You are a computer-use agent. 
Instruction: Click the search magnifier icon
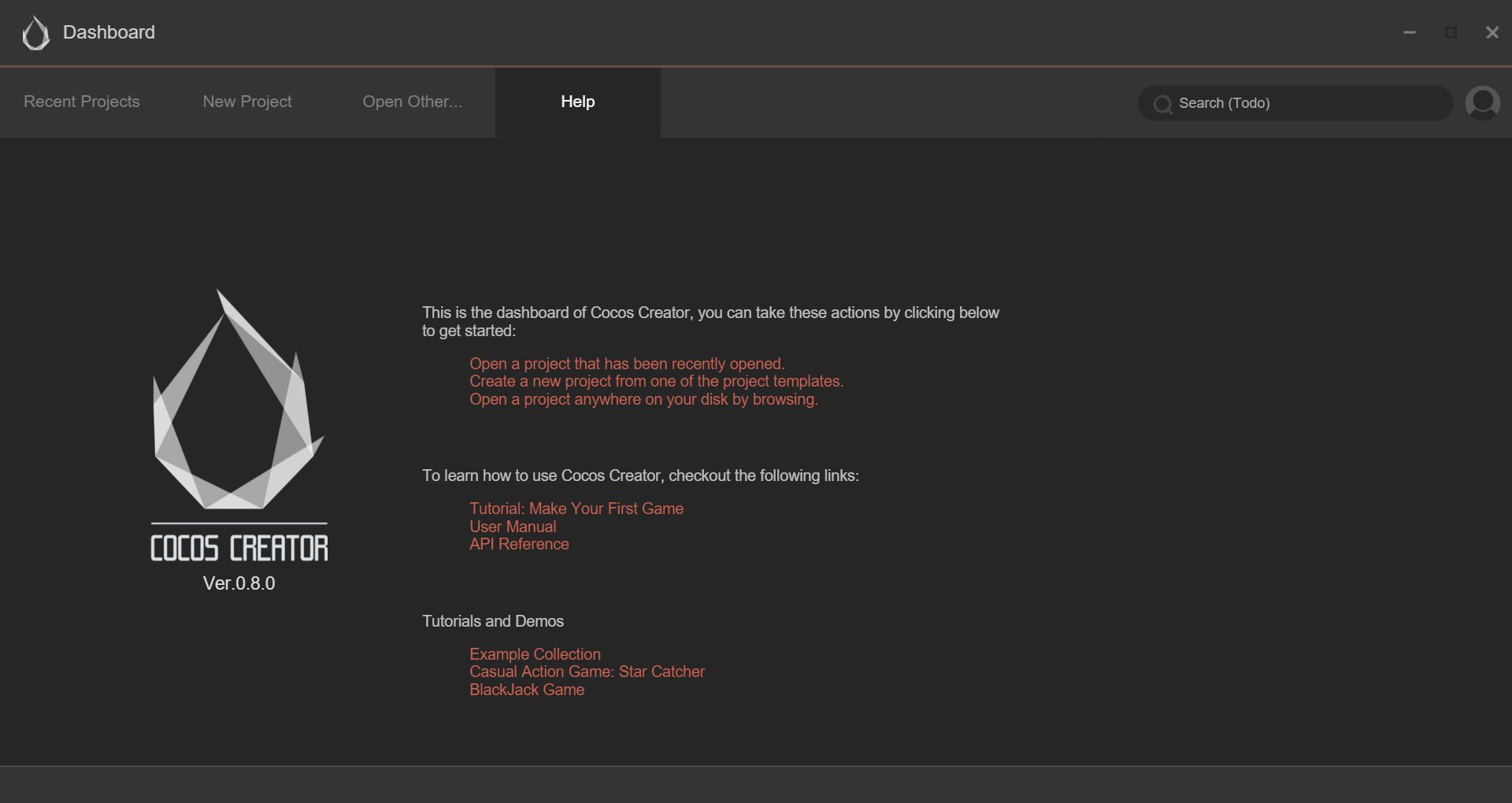click(x=1162, y=104)
